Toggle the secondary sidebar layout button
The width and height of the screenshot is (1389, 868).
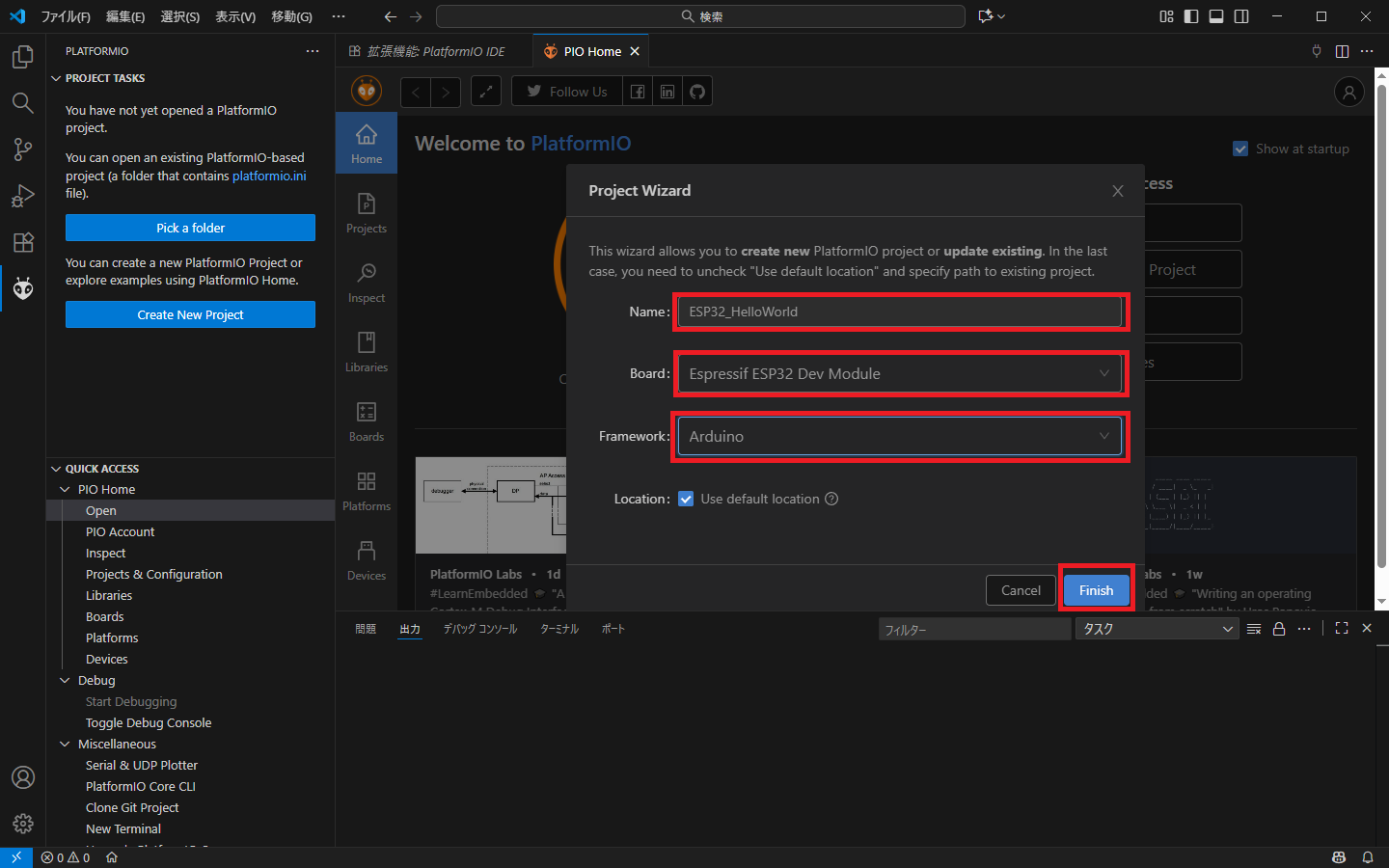[1241, 16]
